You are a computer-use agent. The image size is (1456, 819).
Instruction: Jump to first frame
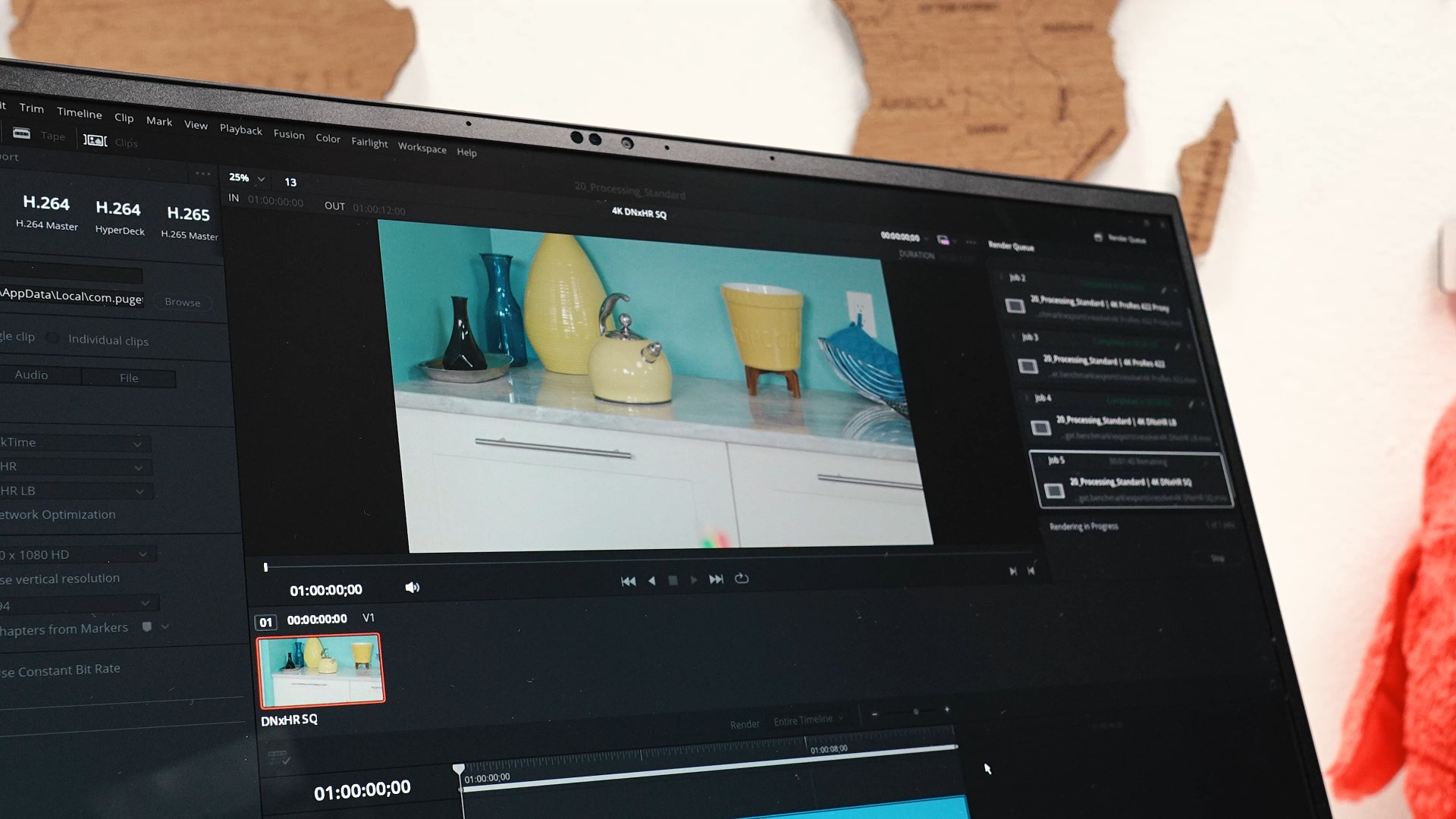[x=628, y=582]
